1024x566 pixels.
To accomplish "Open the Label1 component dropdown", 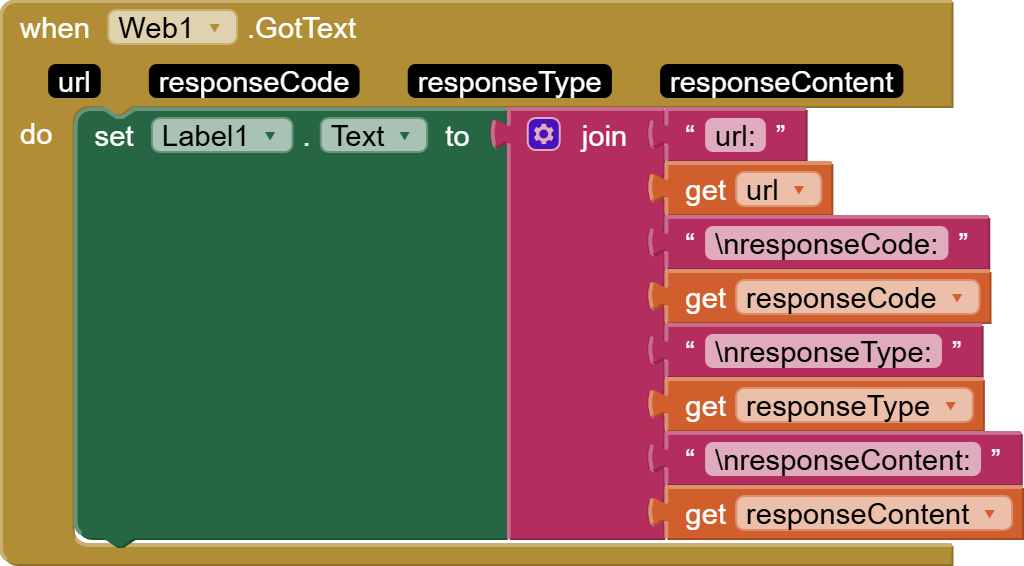I will click(269, 136).
